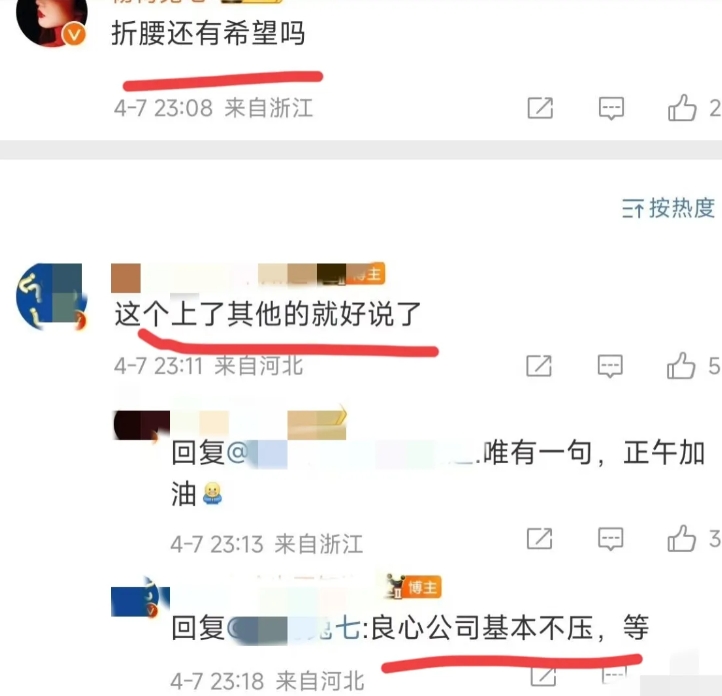Like the 这个上了其他的就好说了 comment
This screenshot has height=696, width=722.
681,366
